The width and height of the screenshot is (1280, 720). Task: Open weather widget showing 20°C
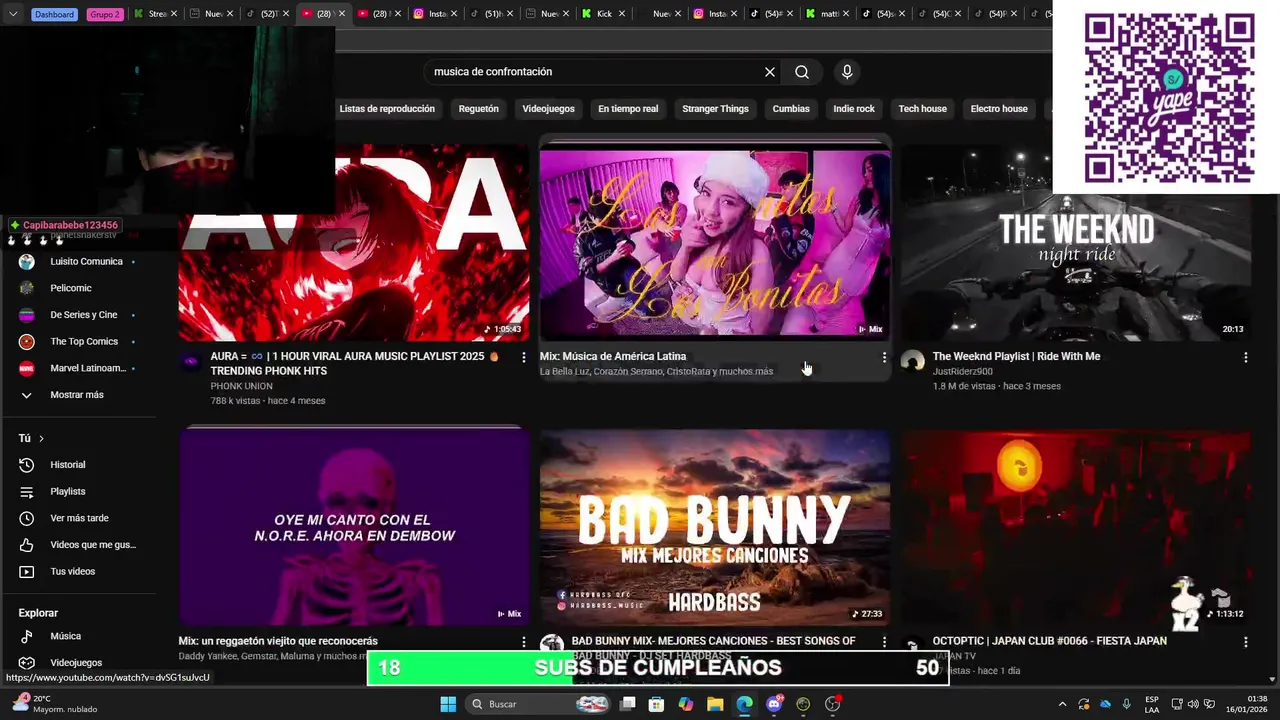point(55,704)
